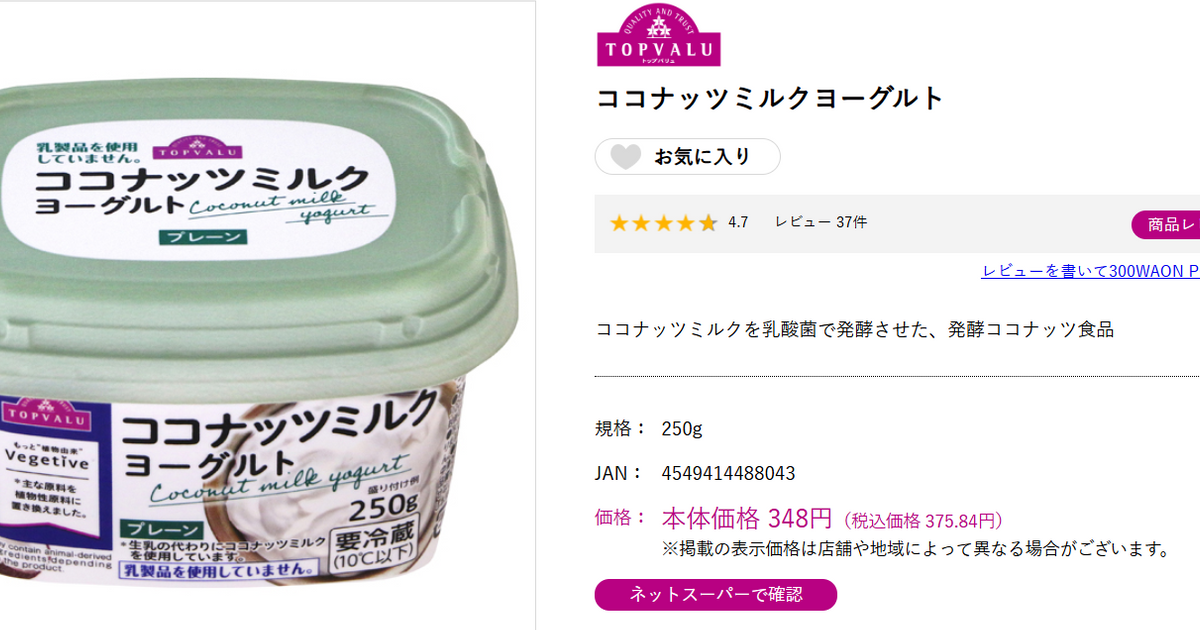
Task: Toggle the お気に入り favorite button
Action: pyautogui.click(x=688, y=157)
